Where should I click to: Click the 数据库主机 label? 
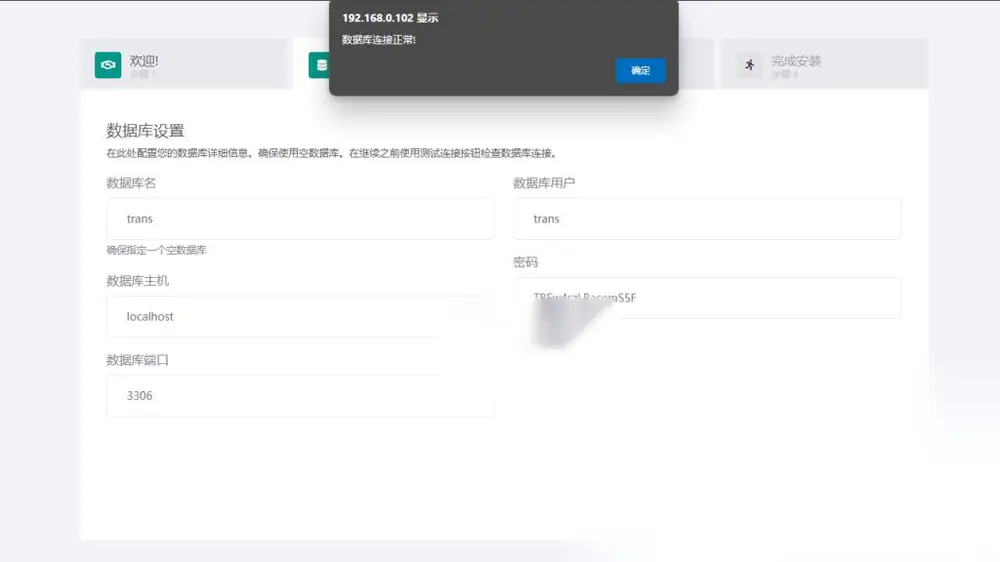[x=137, y=281]
